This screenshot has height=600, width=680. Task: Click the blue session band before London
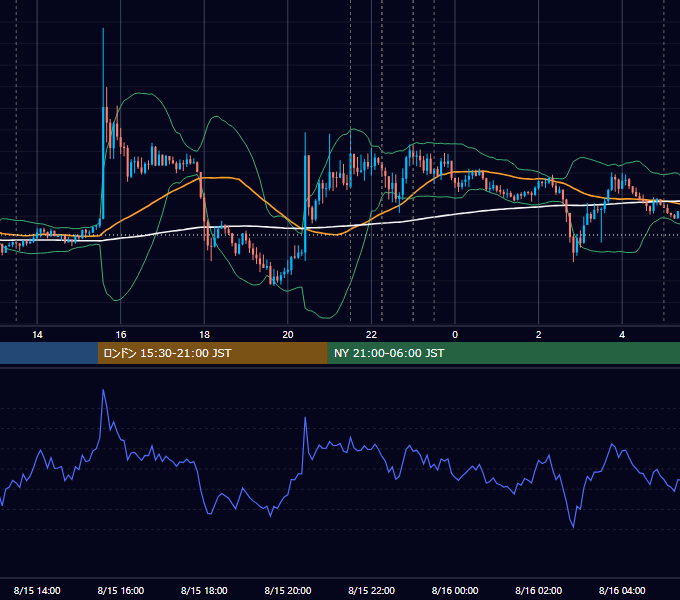[49, 353]
